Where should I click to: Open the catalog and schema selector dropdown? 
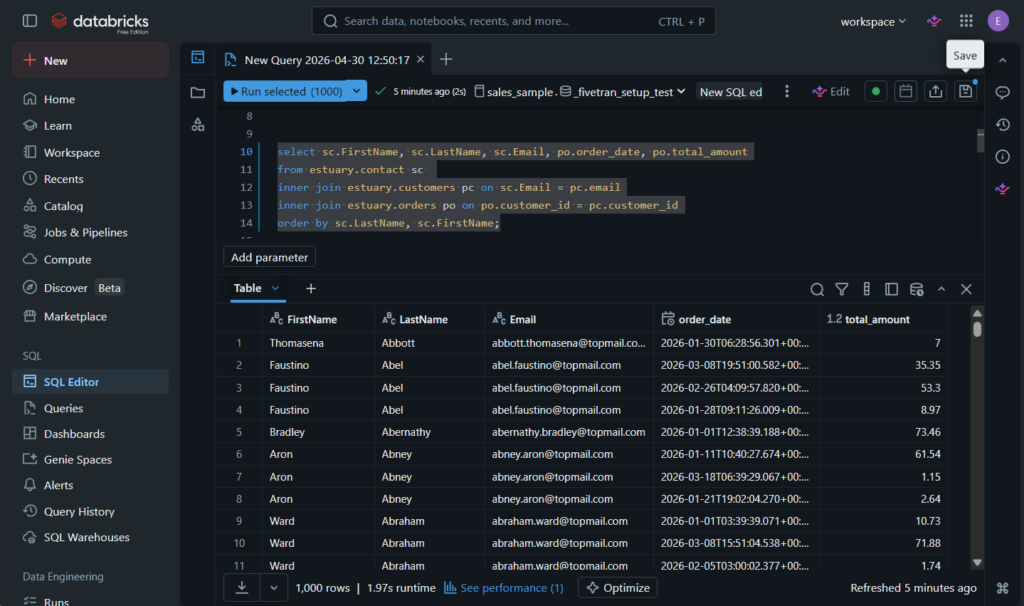[579, 92]
